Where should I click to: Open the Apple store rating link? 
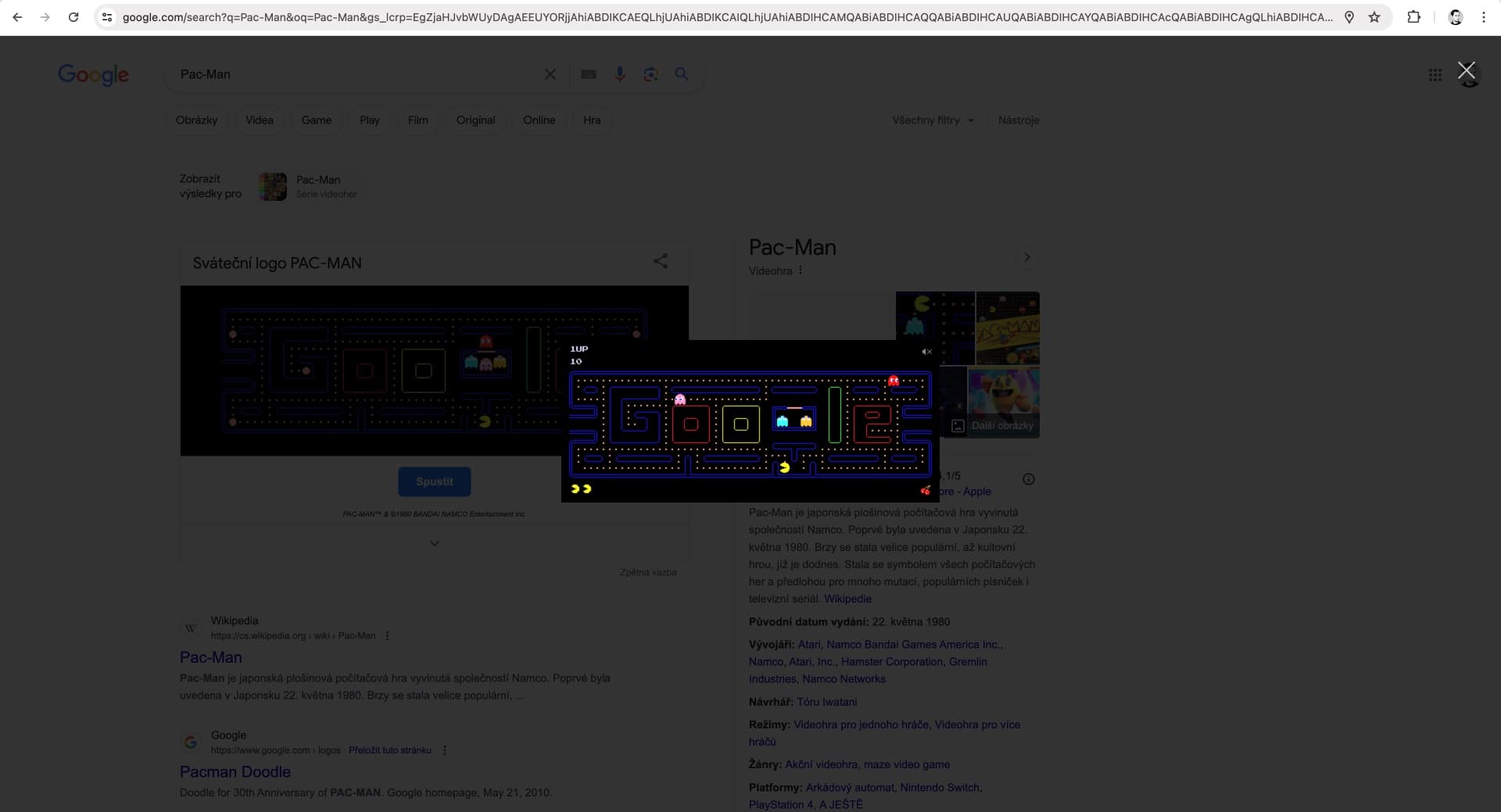coord(965,492)
